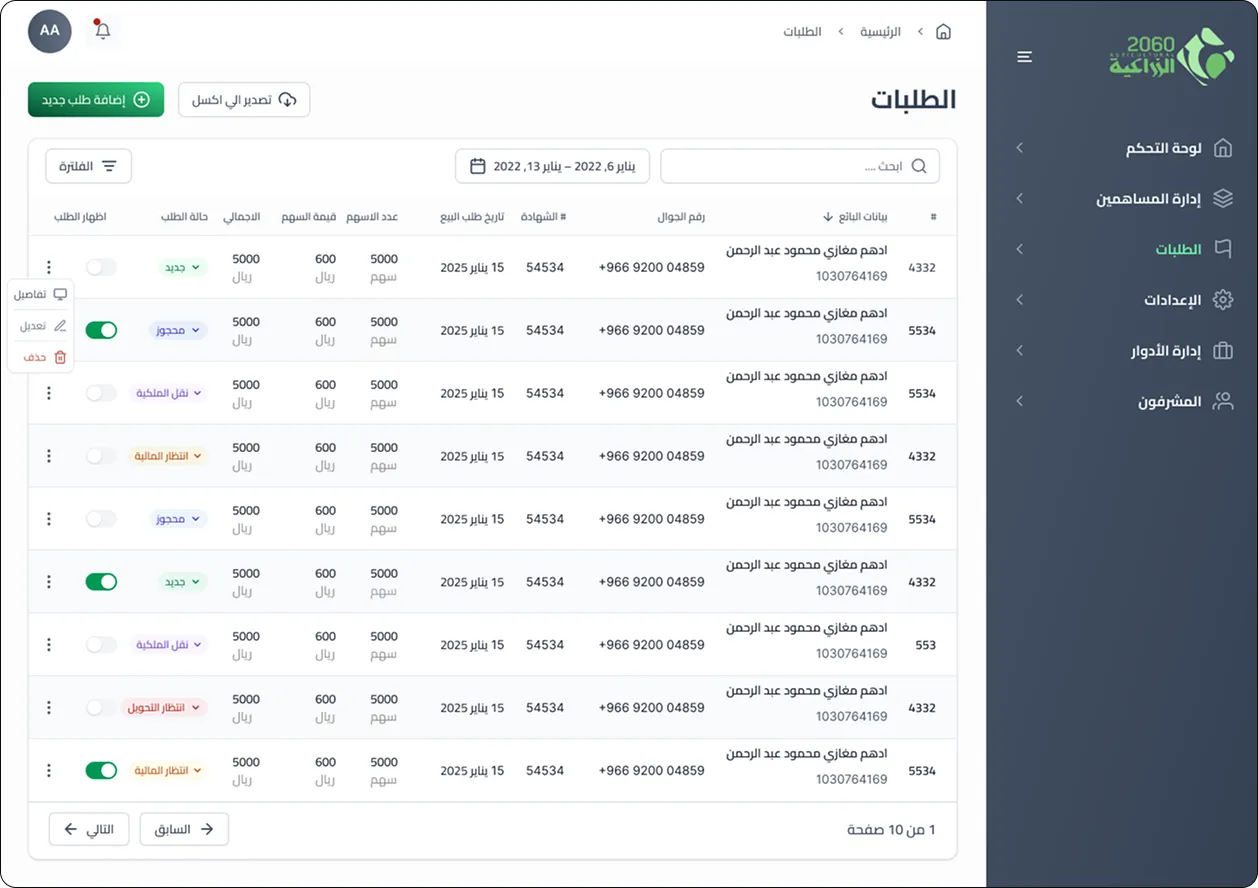1258x888 pixels.
Task: Click the الإعدادات gear icon in sidebar
Action: point(1224,299)
